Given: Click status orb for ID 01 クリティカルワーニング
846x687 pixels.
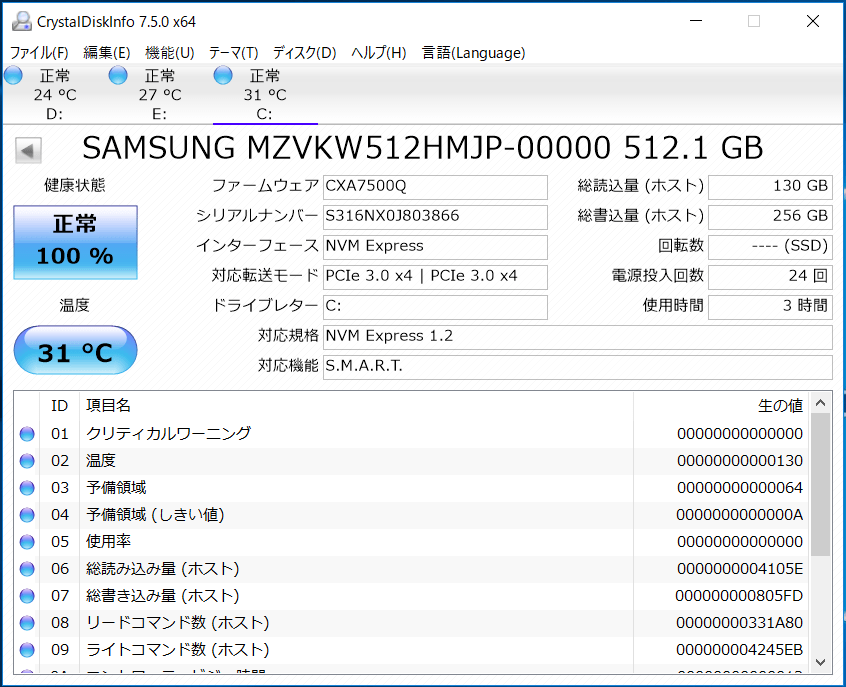Looking at the screenshot, I should pos(27,434).
